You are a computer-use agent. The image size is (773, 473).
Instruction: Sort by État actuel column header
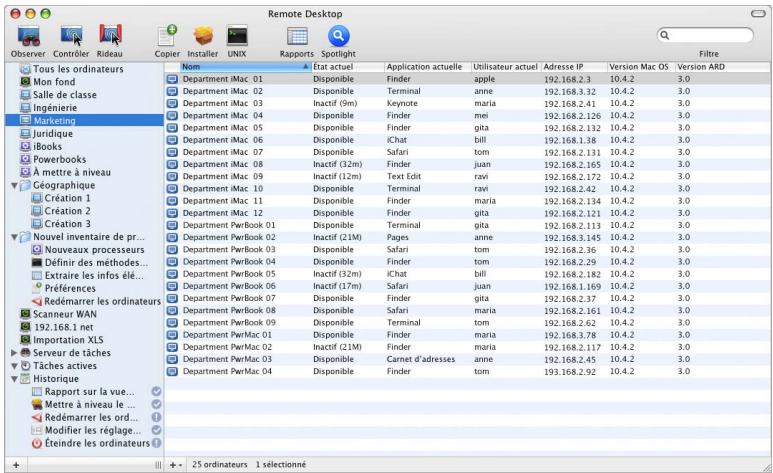point(348,67)
